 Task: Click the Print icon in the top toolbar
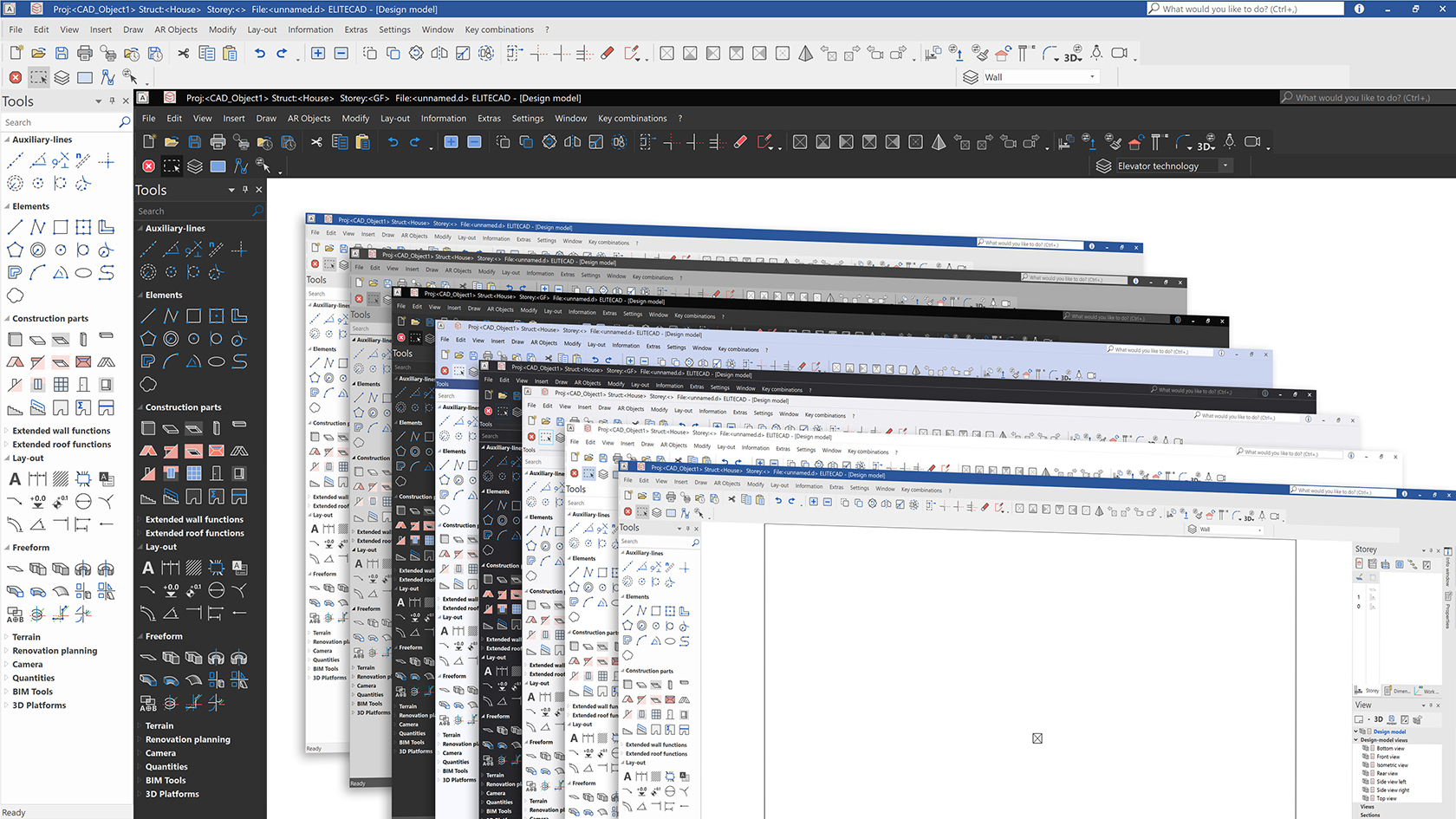pos(85,53)
